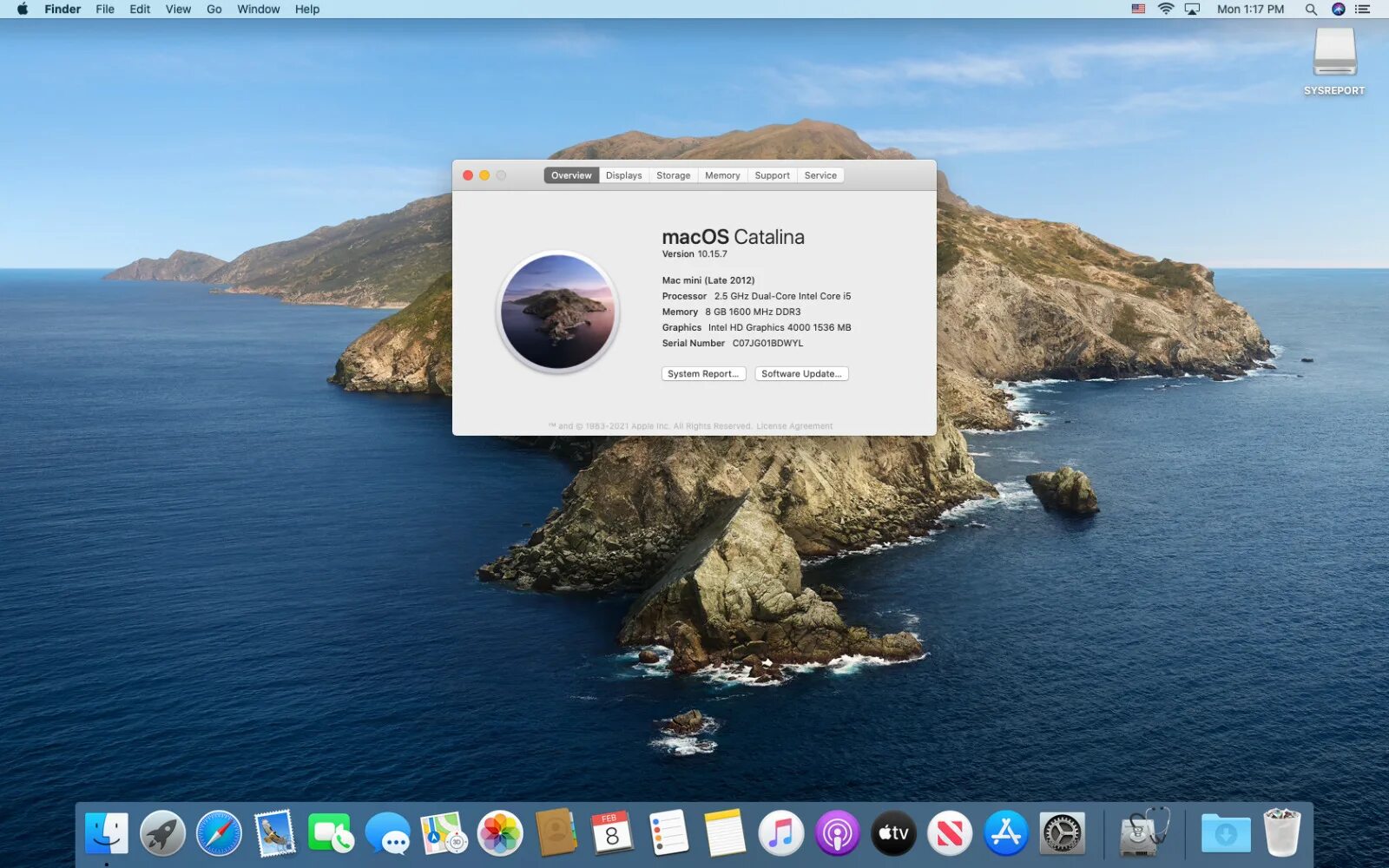The image size is (1389, 868).
Task: Launch Launchpad rocket icon in Dock
Action: pyautogui.click(x=162, y=833)
